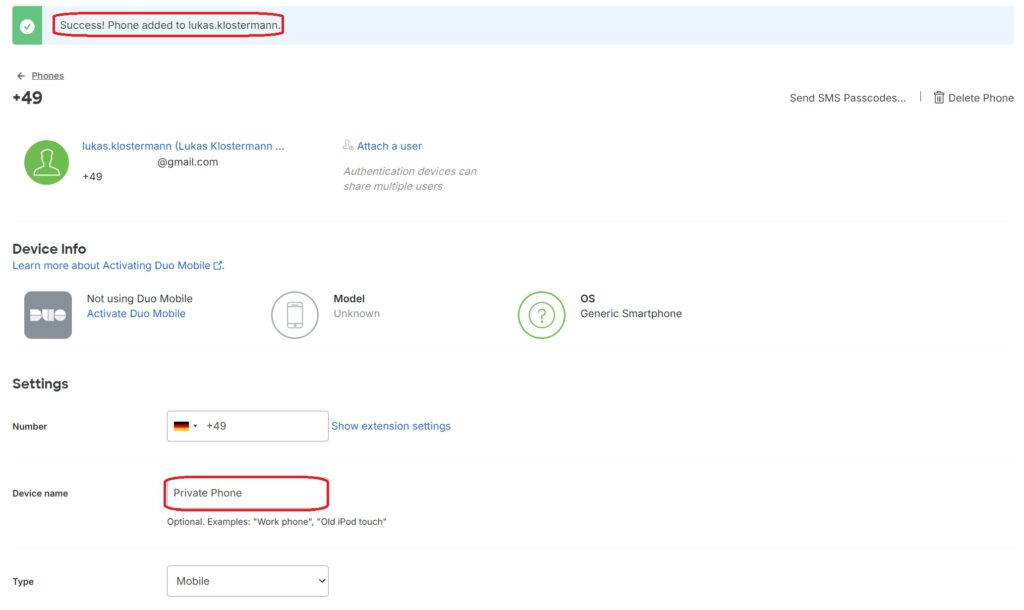Image resolution: width=1024 pixels, height=610 pixels.
Task: Click the Not using Duo Mobile text
Action: coord(140,298)
